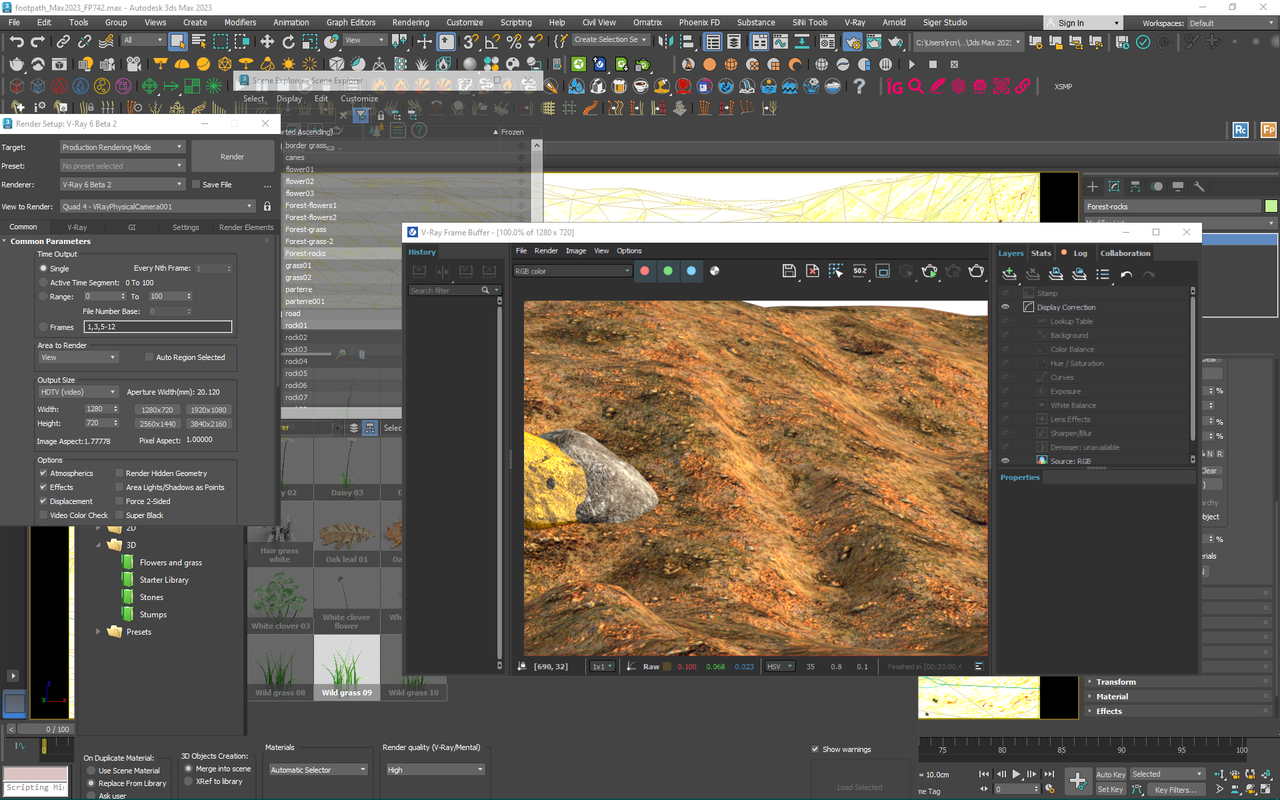Click the Select and Link icon
The height and width of the screenshot is (800, 1280).
coord(62,42)
